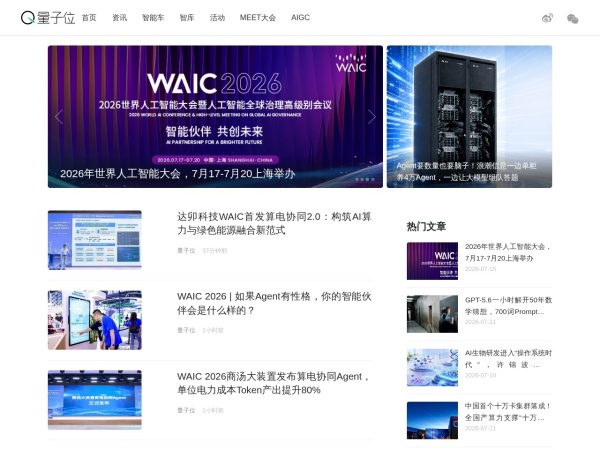Click author 量子位 under 商汤大装置 article
The image size is (600, 450).
click(x=186, y=411)
